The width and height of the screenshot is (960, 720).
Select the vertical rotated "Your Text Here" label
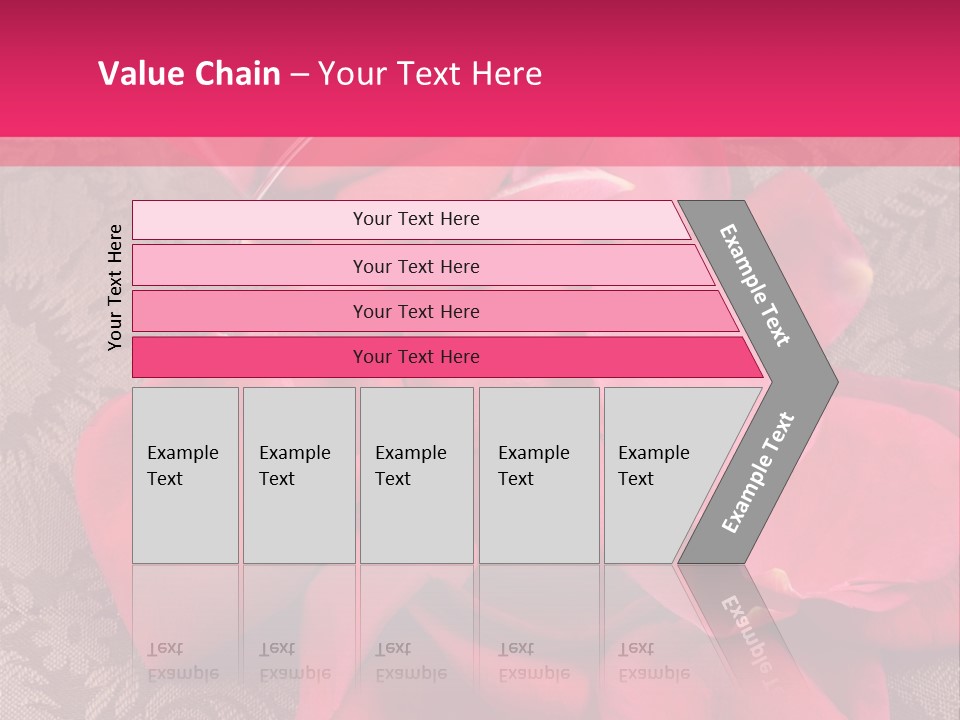(115, 287)
